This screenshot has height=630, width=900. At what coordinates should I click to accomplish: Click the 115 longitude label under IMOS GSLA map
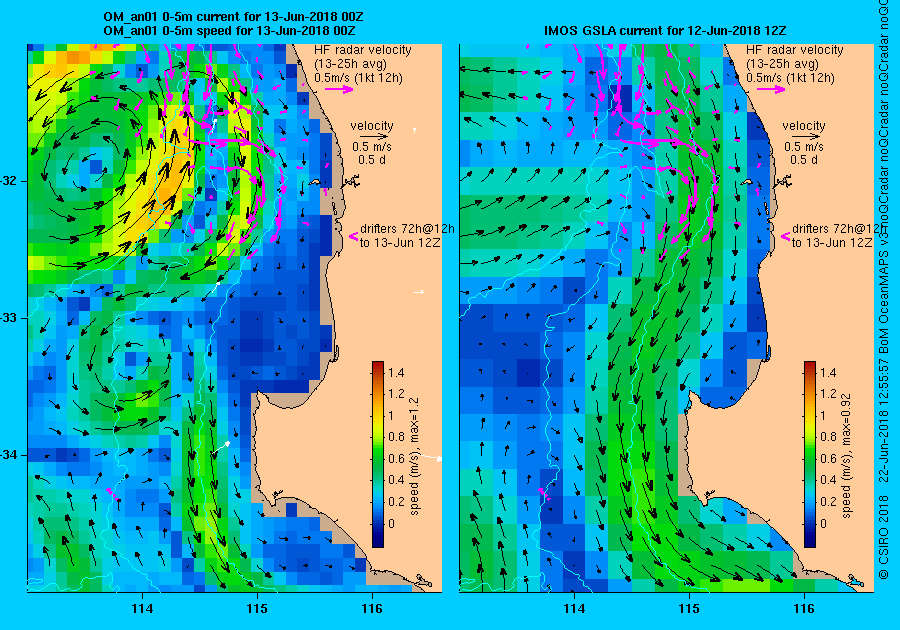click(689, 609)
